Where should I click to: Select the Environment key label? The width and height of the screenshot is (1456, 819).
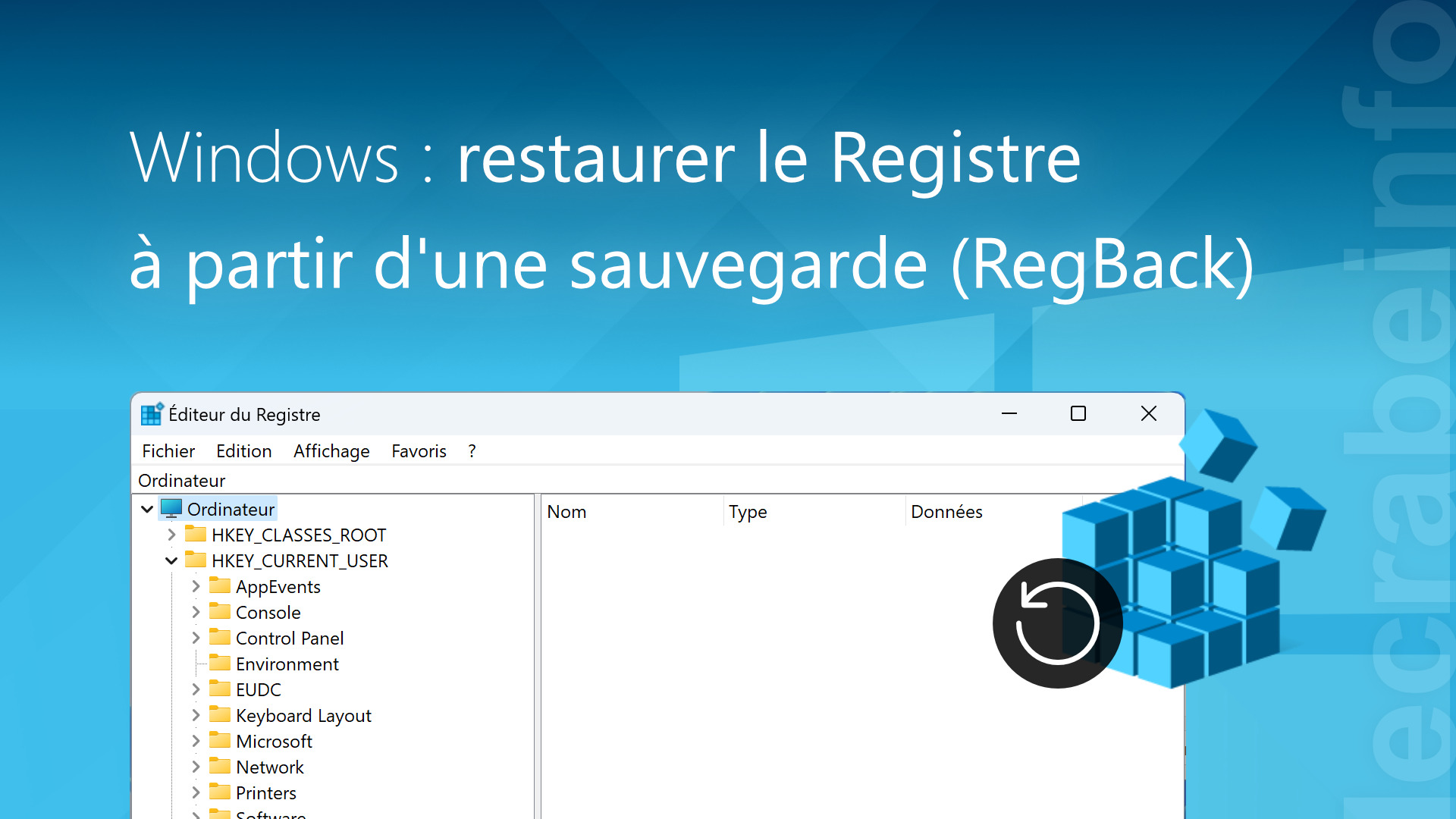tap(287, 664)
